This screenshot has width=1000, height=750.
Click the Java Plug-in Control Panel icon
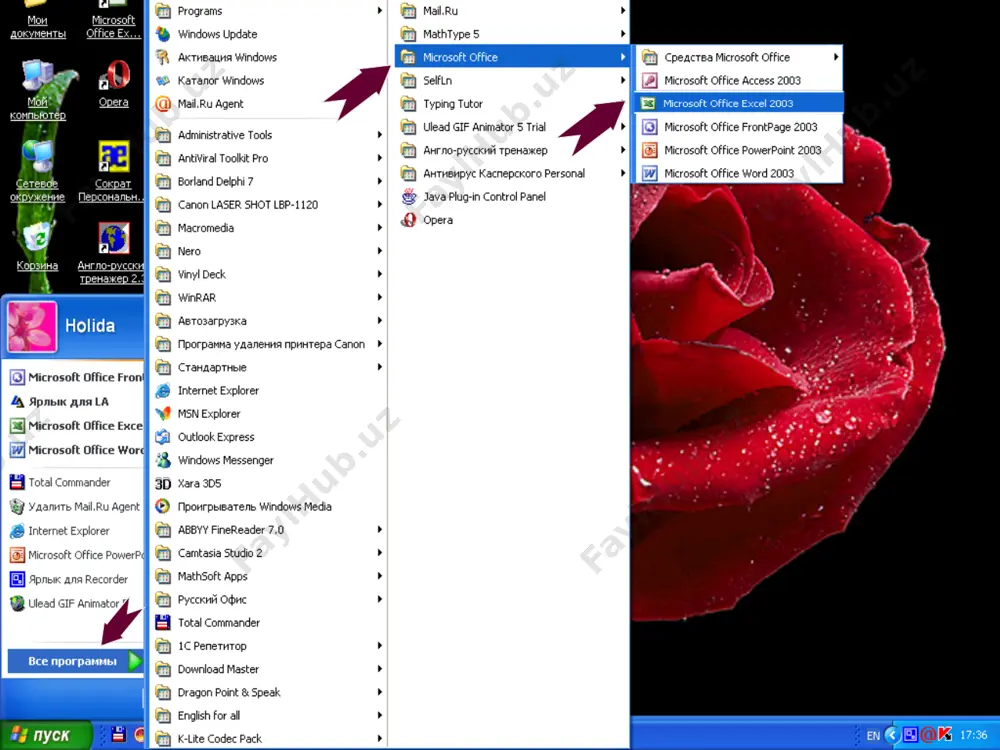tap(408, 196)
